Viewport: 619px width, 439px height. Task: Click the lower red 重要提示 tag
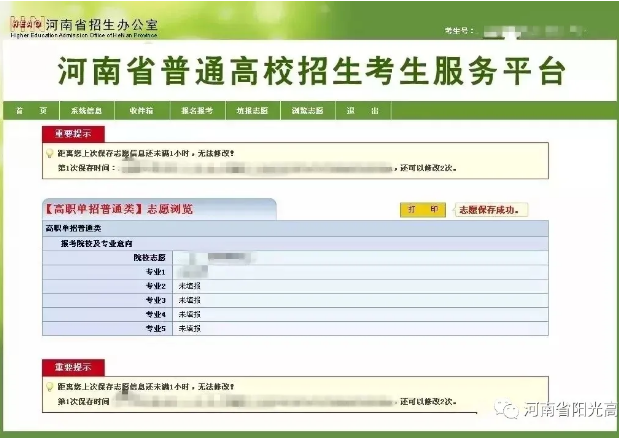click(73, 367)
